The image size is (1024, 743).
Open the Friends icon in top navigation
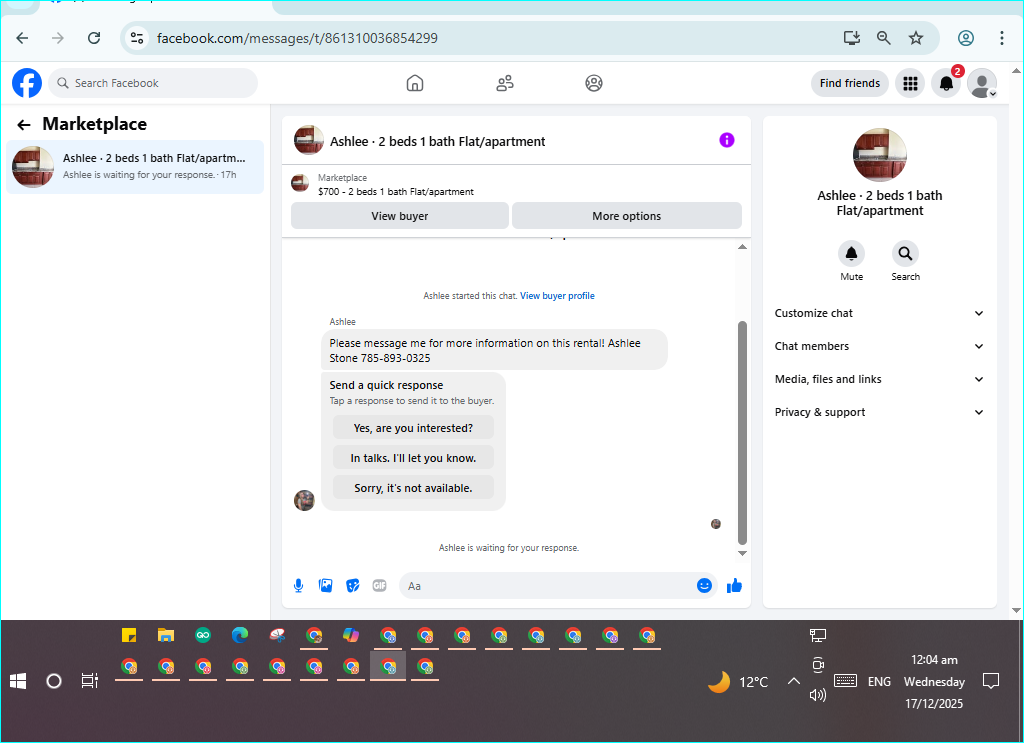[x=505, y=83]
